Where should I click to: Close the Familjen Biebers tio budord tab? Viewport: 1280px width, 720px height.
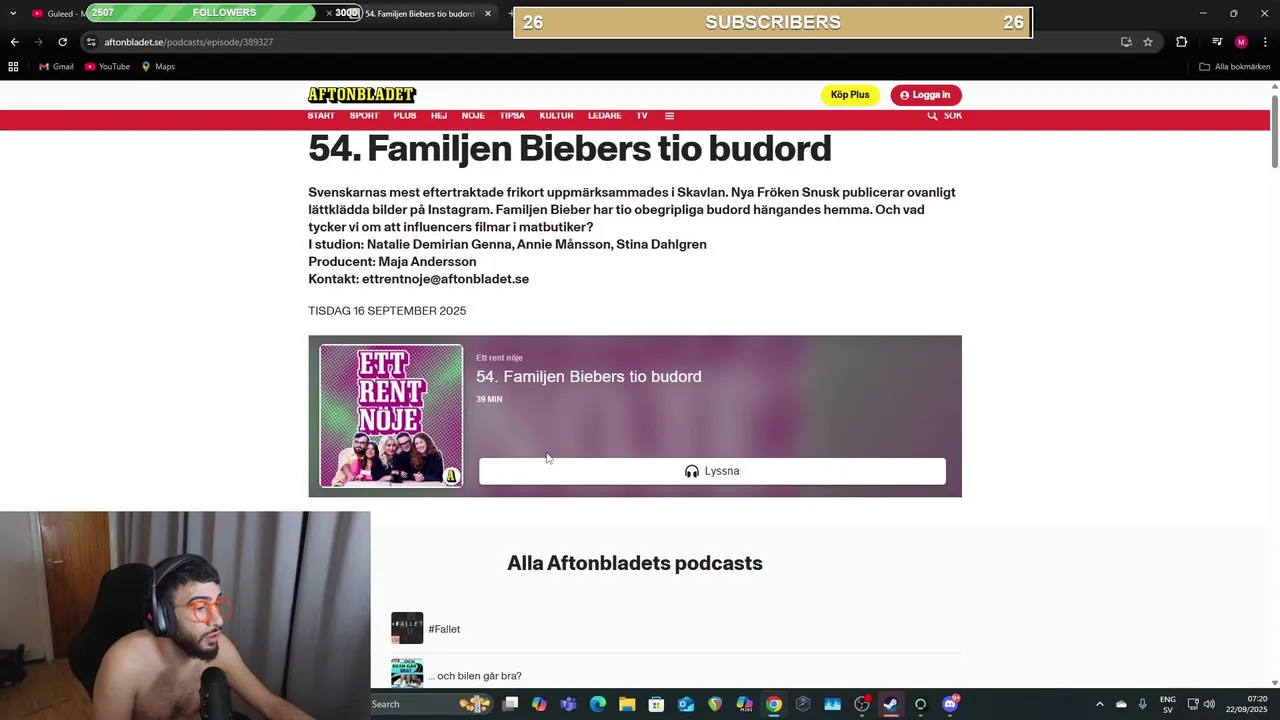pos(488,13)
